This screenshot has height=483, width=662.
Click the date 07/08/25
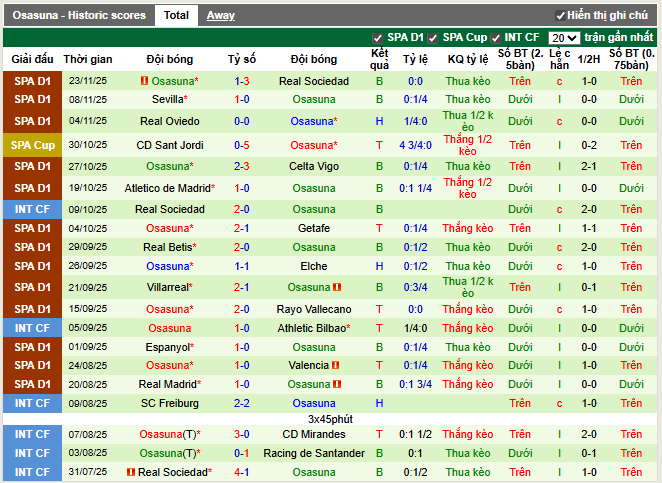(88, 434)
